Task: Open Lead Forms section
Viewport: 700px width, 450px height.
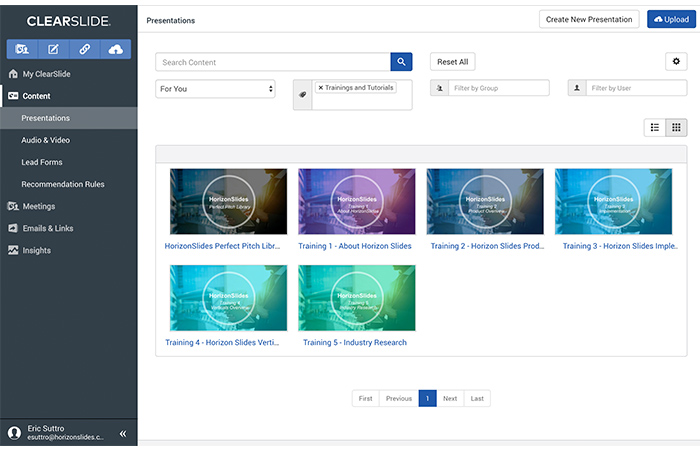Action: click(x=42, y=162)
